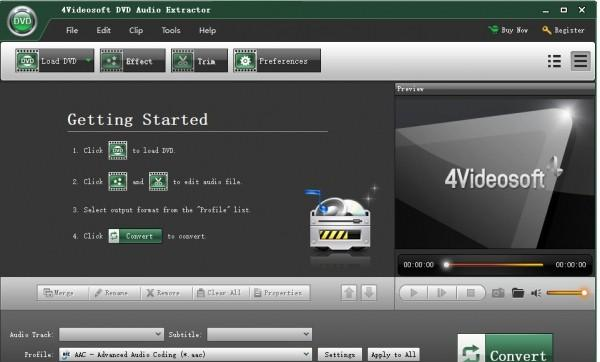Screen dimensions: 600x362
Task: Close the DVD Audio Extractor window
Action: [x=582, y=10]
